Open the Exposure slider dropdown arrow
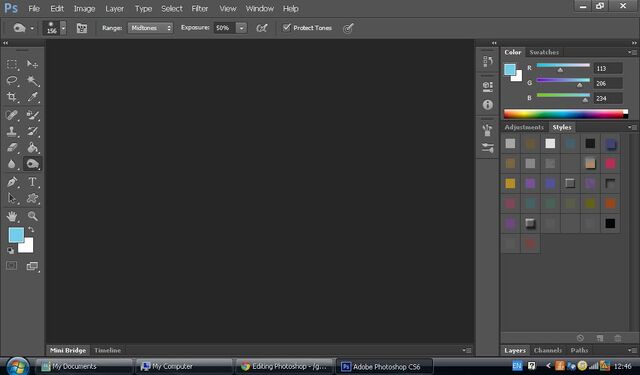The image size is (640, 375). coord(242,28)
